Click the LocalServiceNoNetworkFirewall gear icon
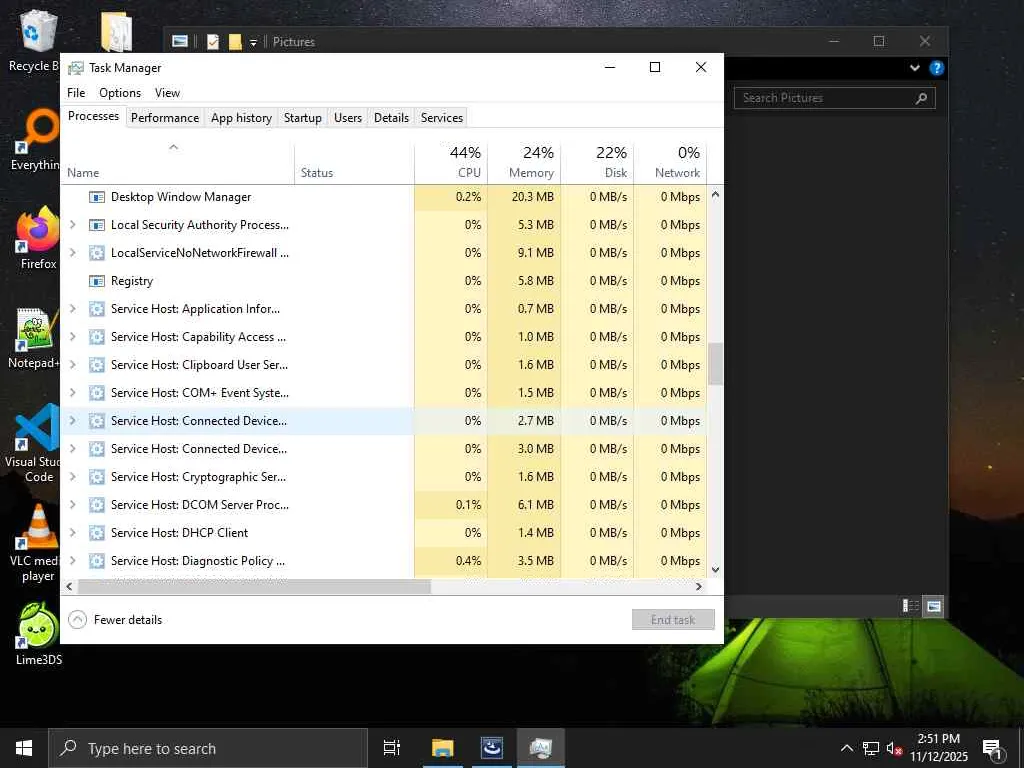 pyautogui.click(x=97, y=253)
